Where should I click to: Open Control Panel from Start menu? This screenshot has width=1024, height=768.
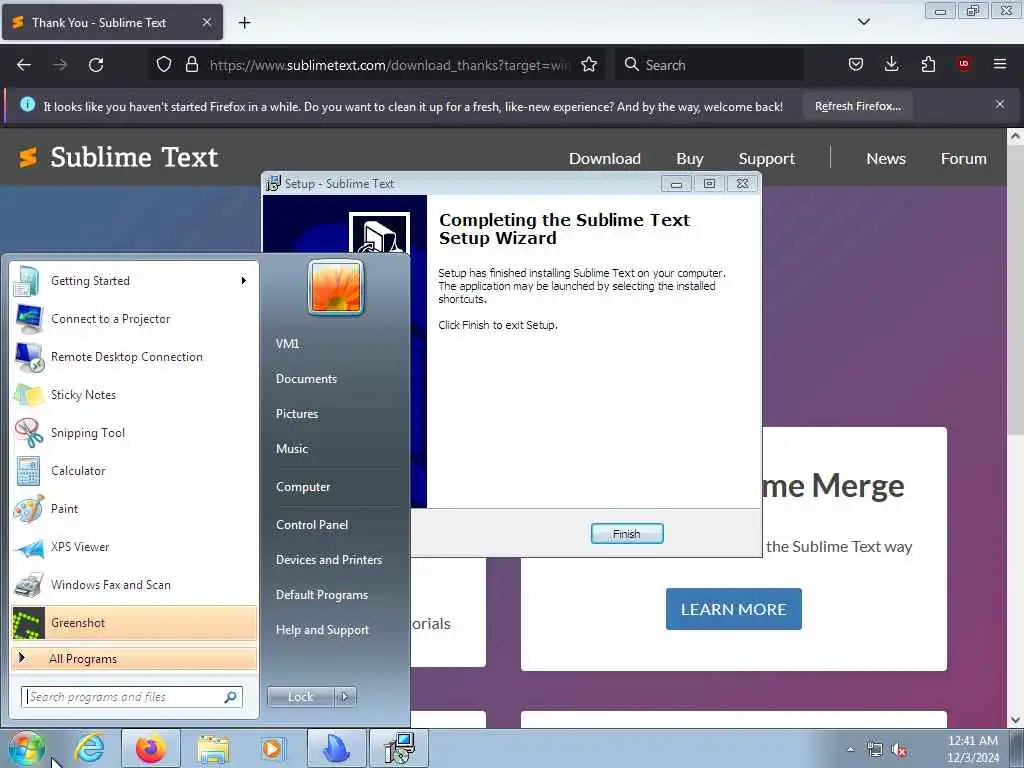[x=312, y=525]
